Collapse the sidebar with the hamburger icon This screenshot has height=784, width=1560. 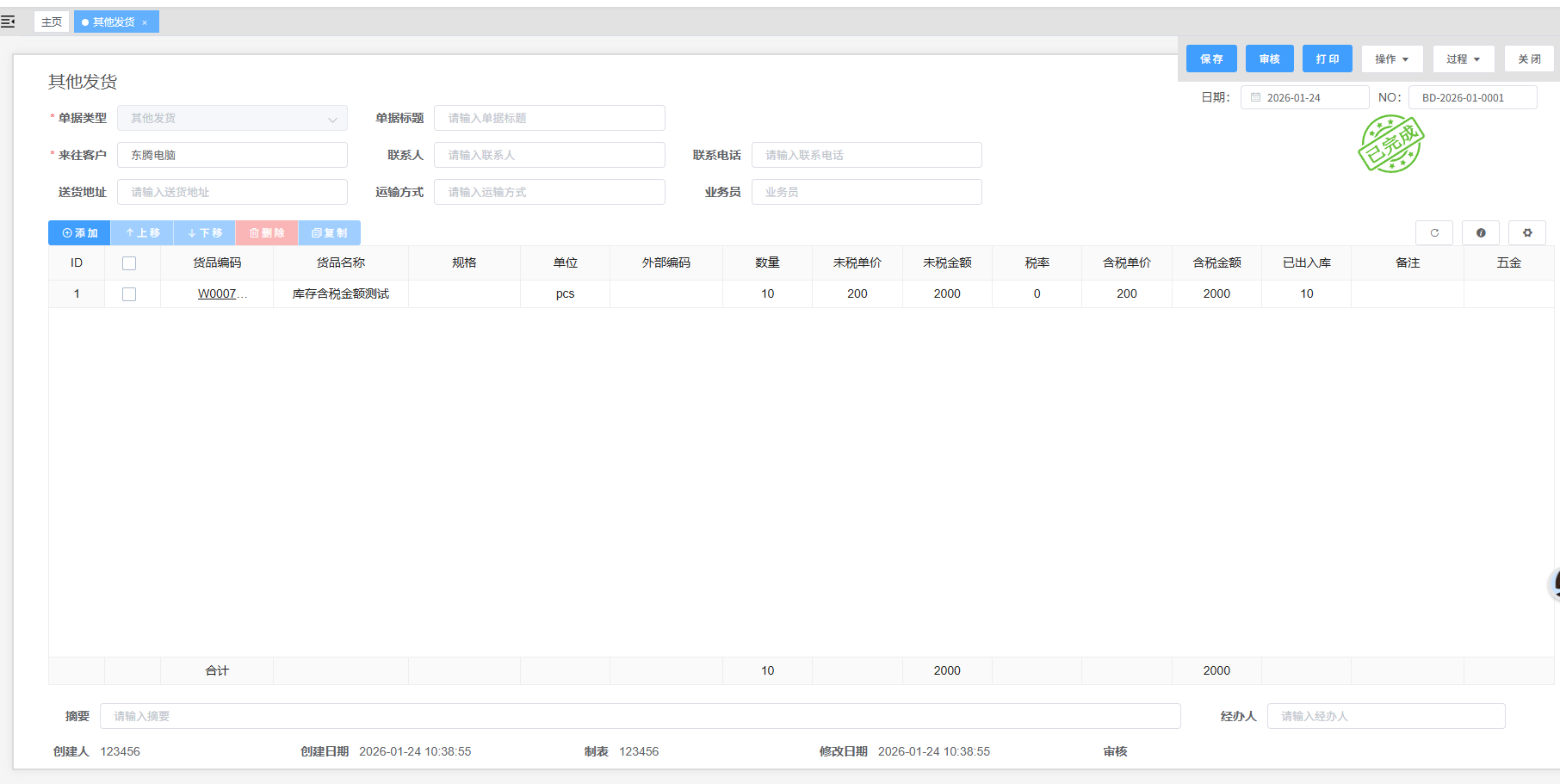coord(8,22)
